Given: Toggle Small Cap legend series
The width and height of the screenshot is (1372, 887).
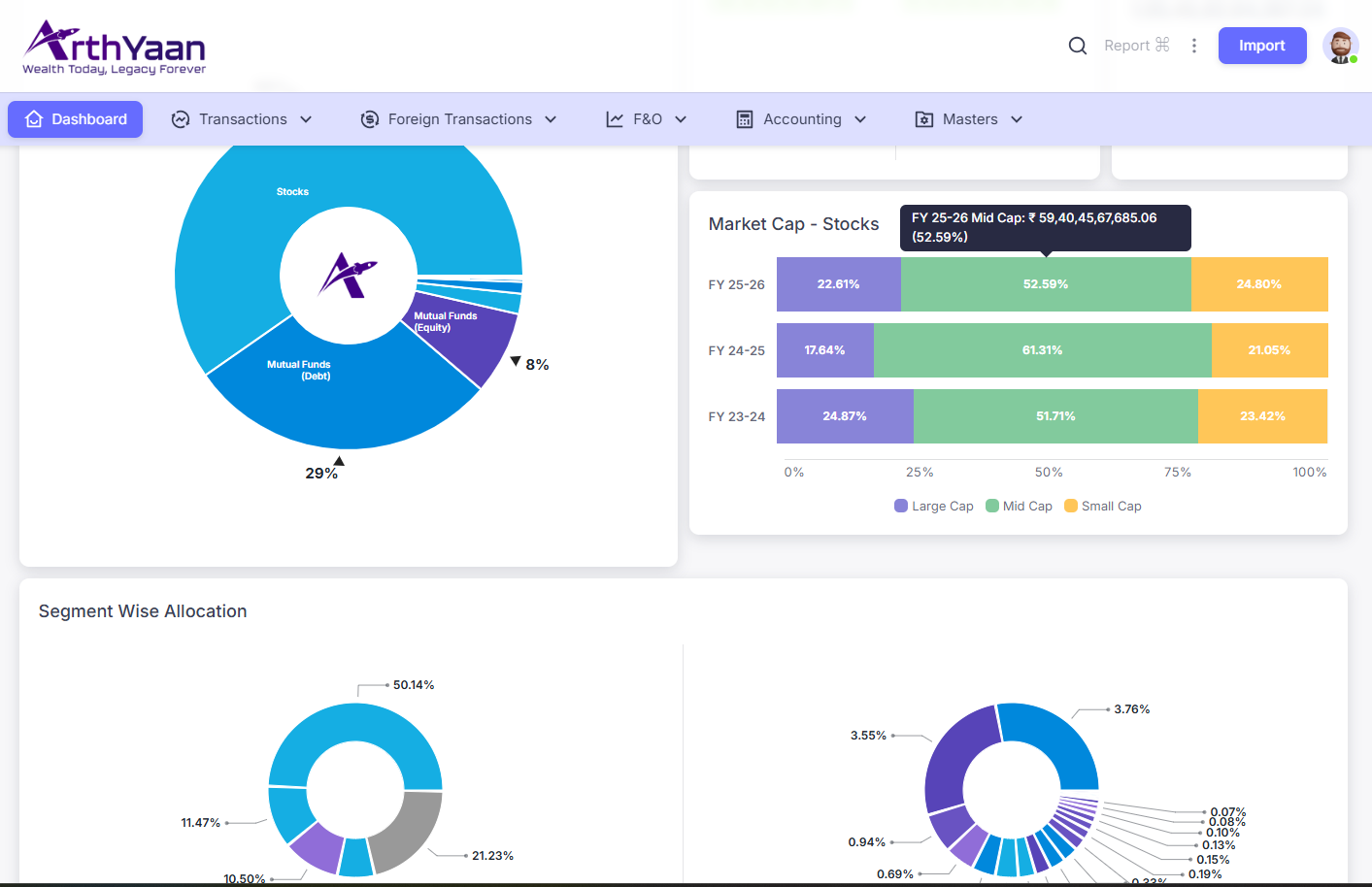Looking at the screenshot, I should (1102, 506).
